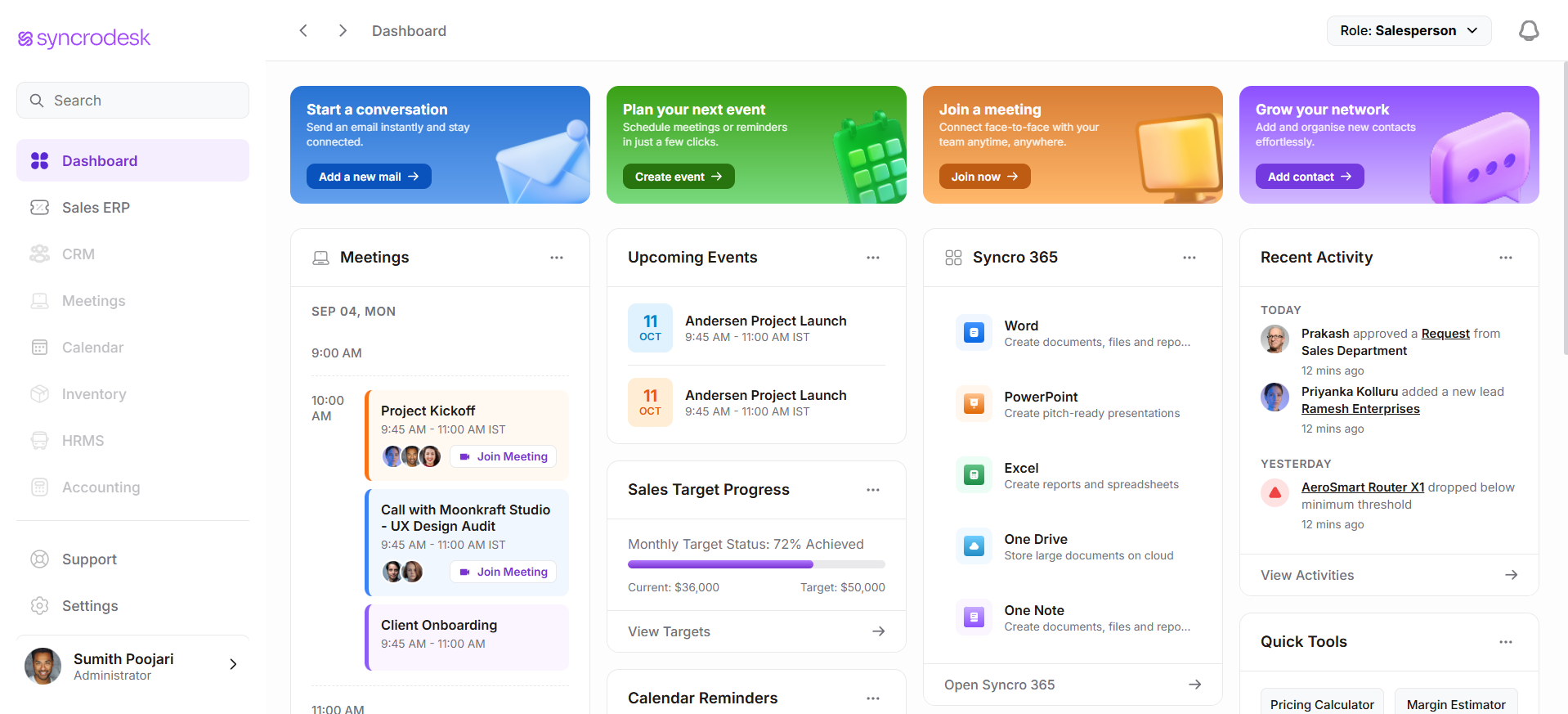Click the sidebar Search field
Viewport: 1568px width, 714px height.
pos(132,100)
